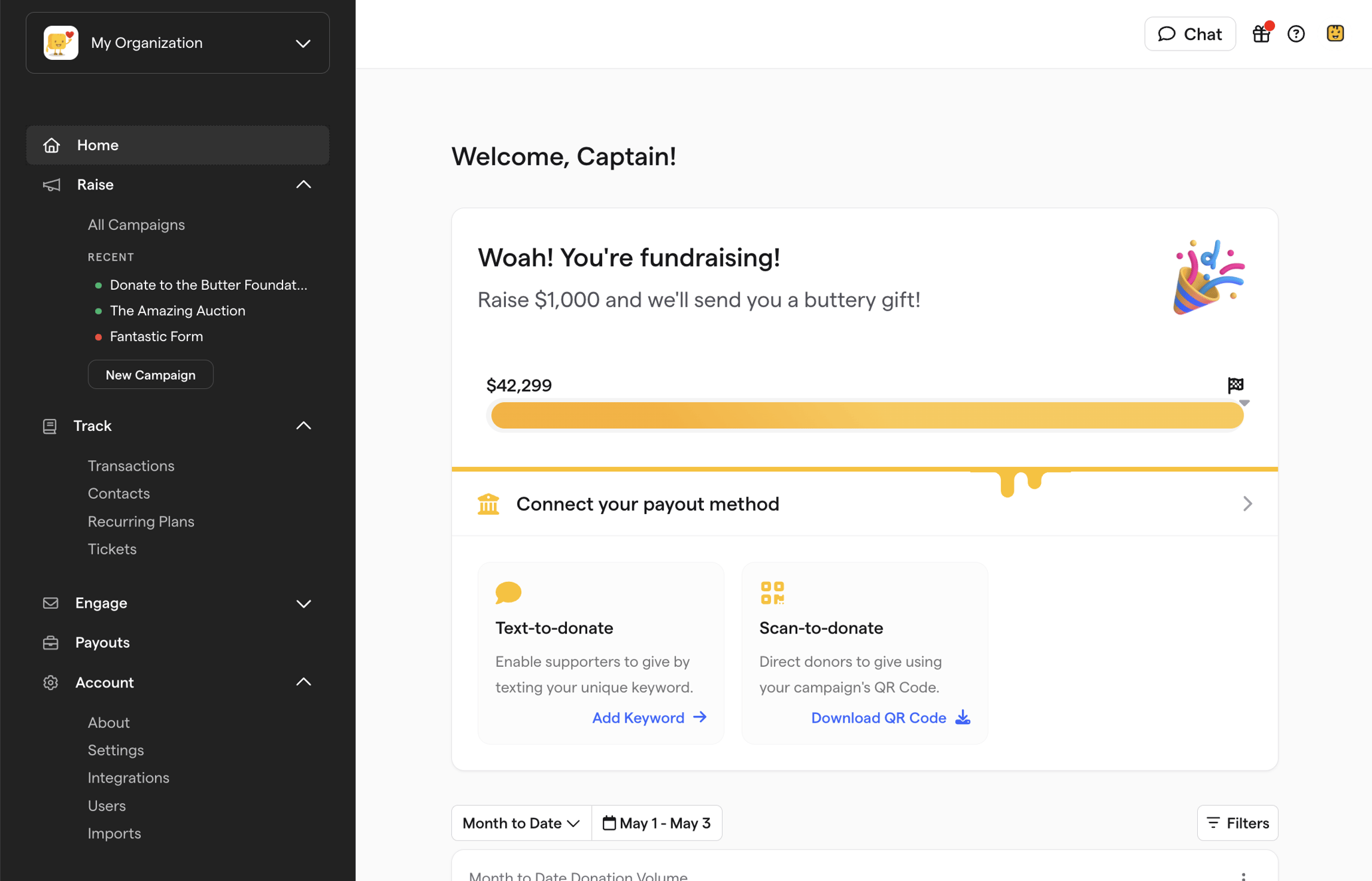Open the Butter mascot account icon top right
Screen dimensions: 1372x881
point(1335,33)
